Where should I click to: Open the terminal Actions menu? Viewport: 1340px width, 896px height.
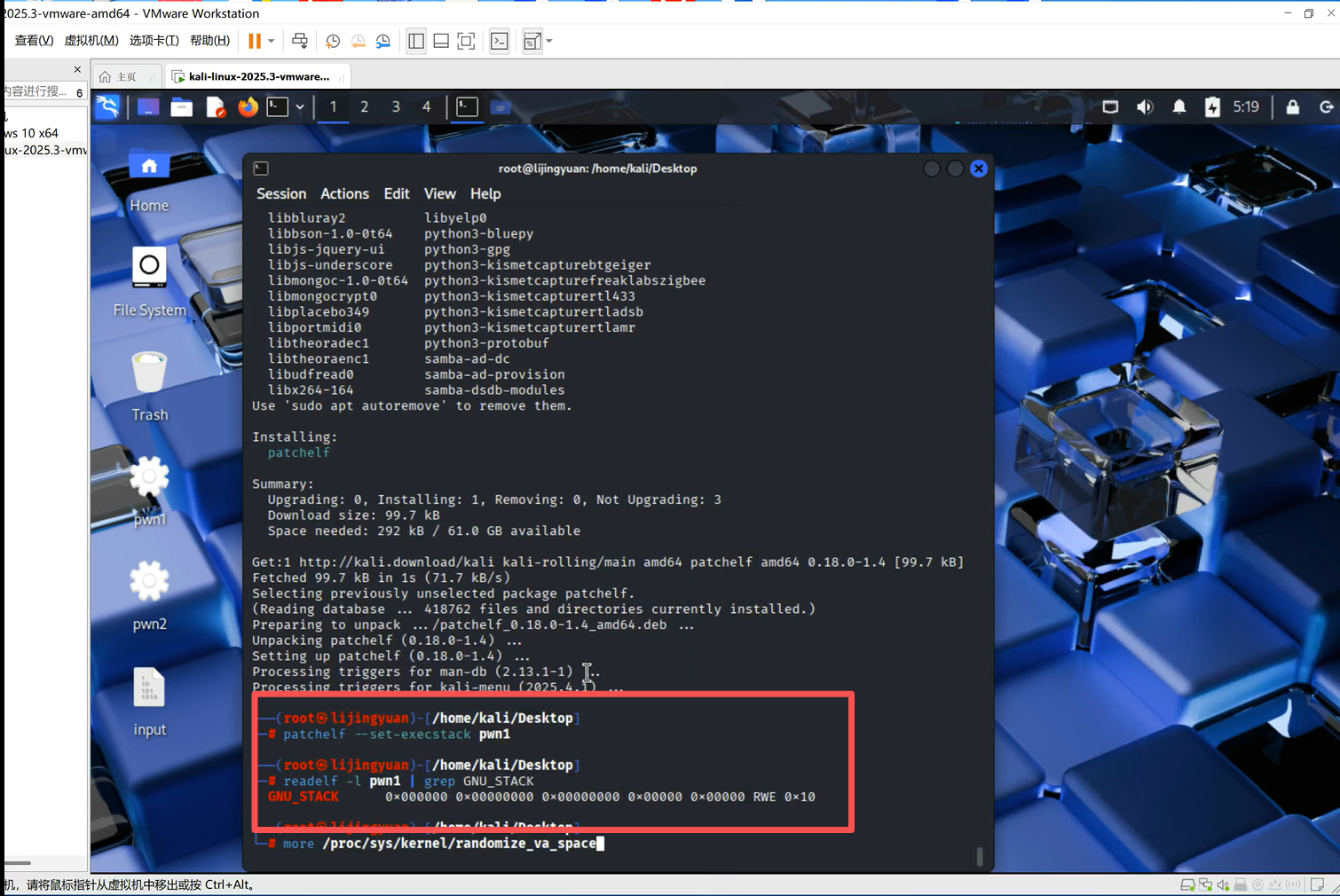click(x=344, y=193)
